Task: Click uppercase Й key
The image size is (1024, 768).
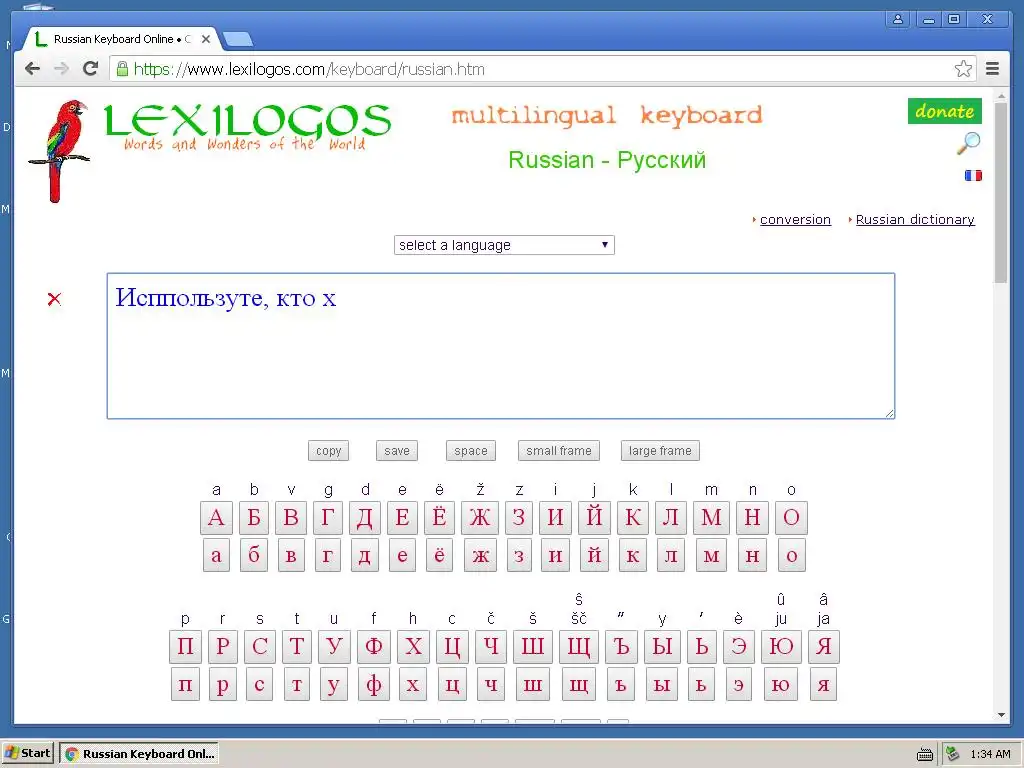Action: click(x=594, y=517)
